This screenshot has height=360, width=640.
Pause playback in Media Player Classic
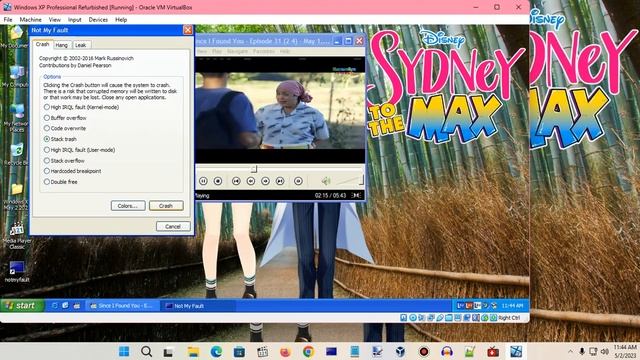coord(203,181)
